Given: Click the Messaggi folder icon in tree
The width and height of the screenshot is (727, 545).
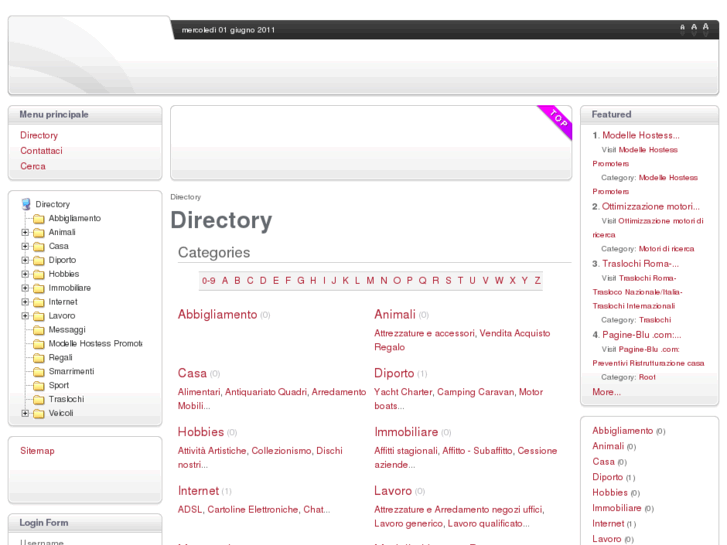Looking at the screenshot, I should coord(39,330).
